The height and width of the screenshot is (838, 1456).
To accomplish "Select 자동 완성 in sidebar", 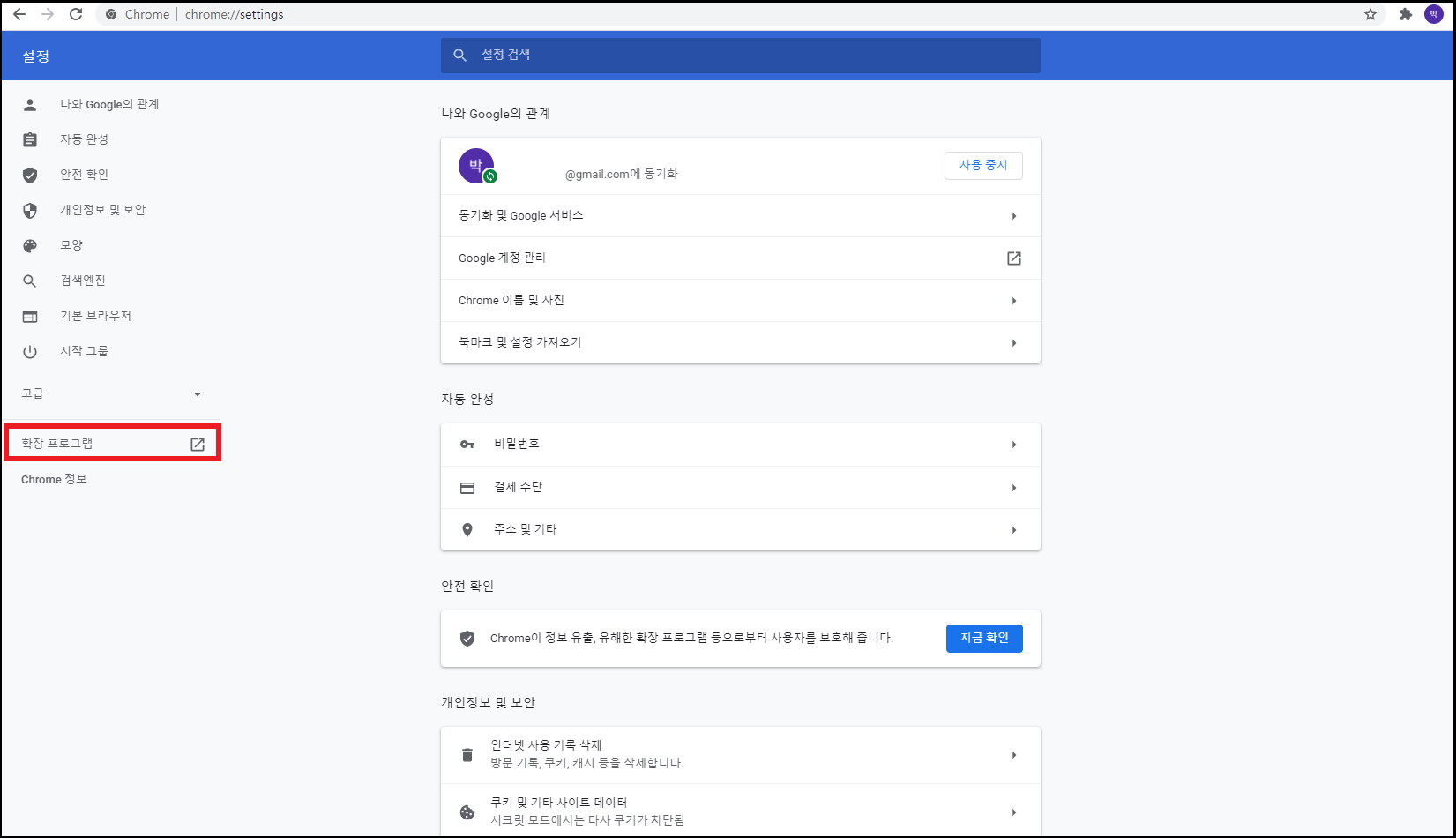I will [x=84, y=139].
